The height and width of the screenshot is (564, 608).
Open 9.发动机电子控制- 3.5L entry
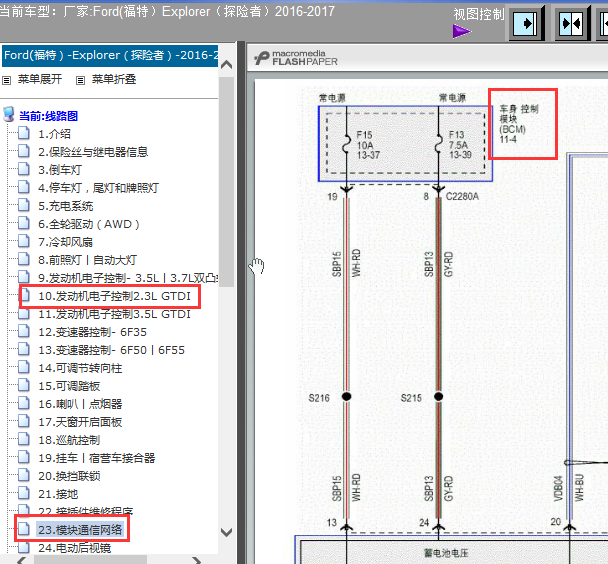coord(128,278)
